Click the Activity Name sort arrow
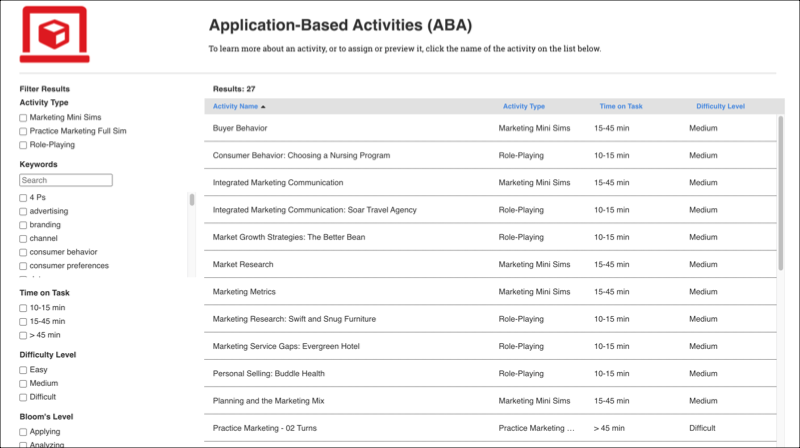 (x=263, y=106)
